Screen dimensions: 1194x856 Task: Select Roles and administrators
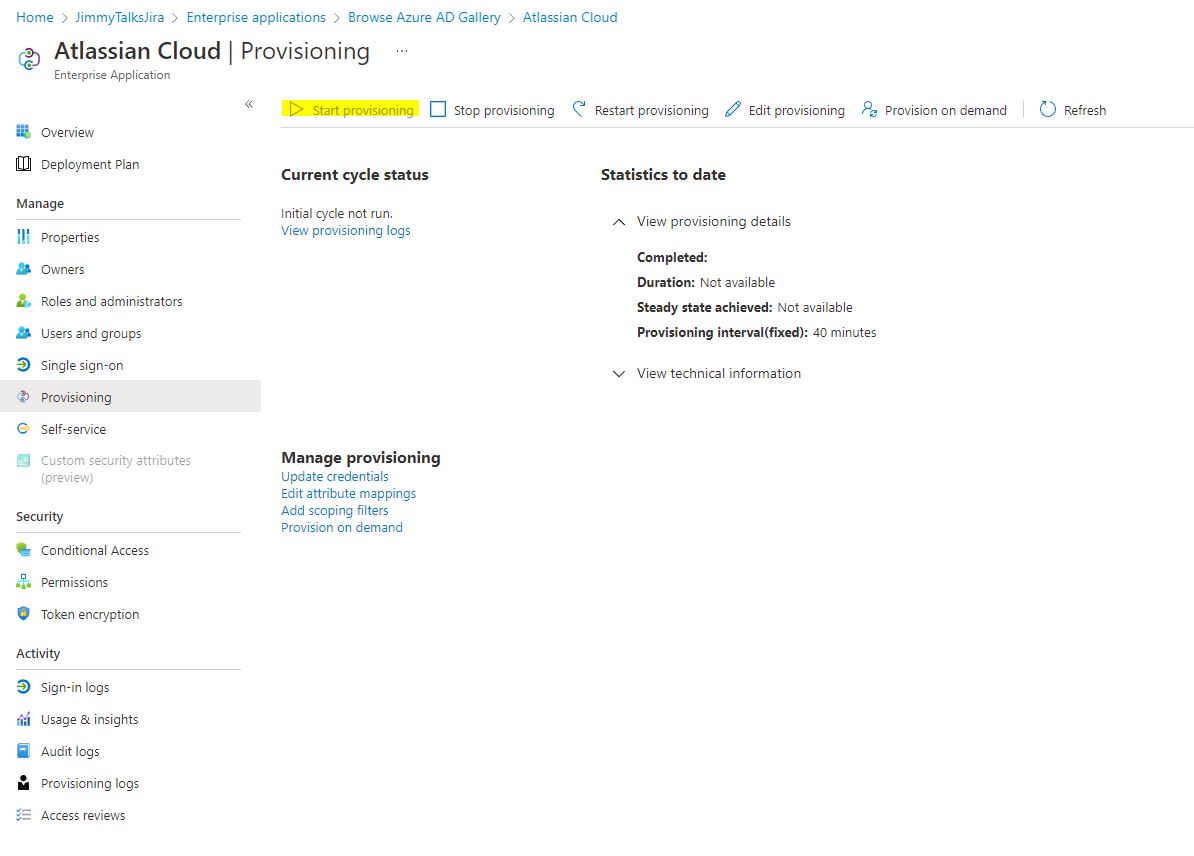tap(112, 300)
